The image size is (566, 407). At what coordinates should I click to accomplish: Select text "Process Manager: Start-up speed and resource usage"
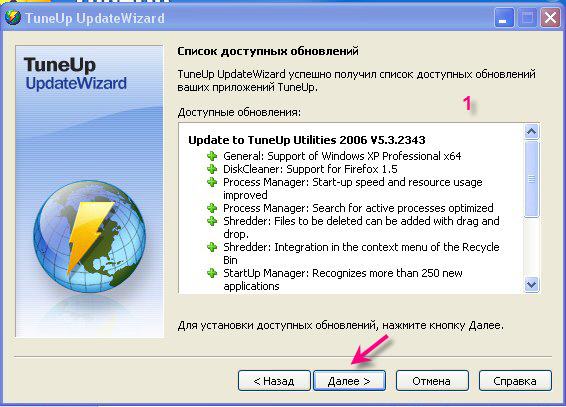click(353, 182)
